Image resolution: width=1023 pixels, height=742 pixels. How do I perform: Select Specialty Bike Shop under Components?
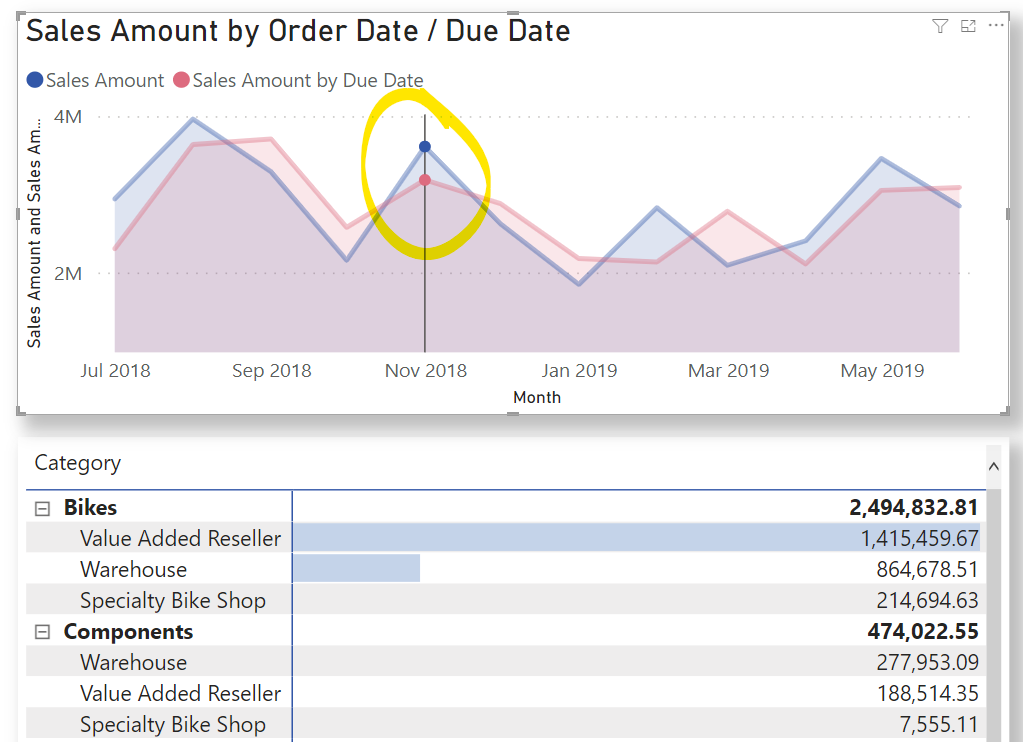pos(173,724)
